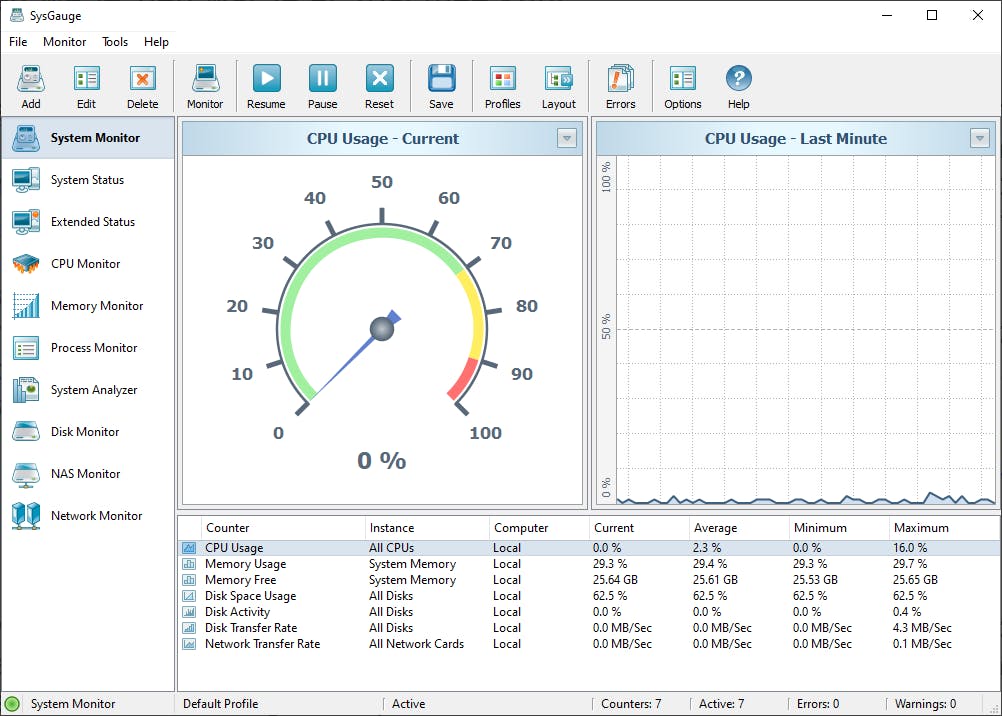
Task: Open the Monitor menu
Action: coord(64,42)
